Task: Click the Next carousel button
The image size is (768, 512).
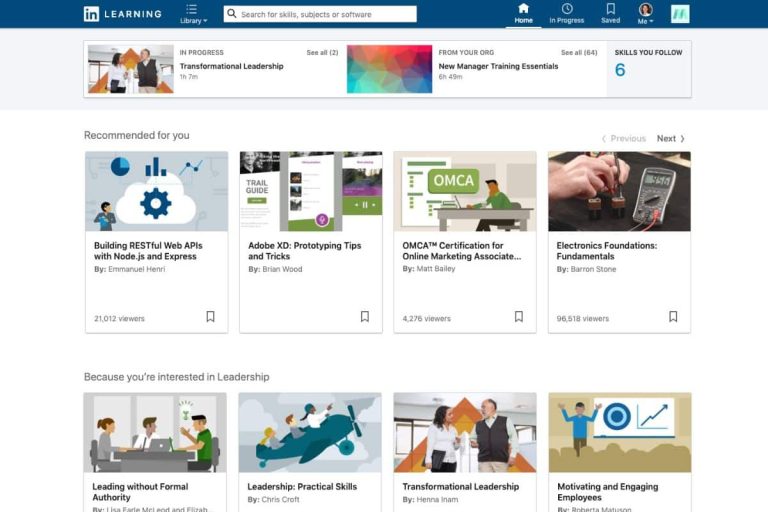Action: (x=671, y=139)
